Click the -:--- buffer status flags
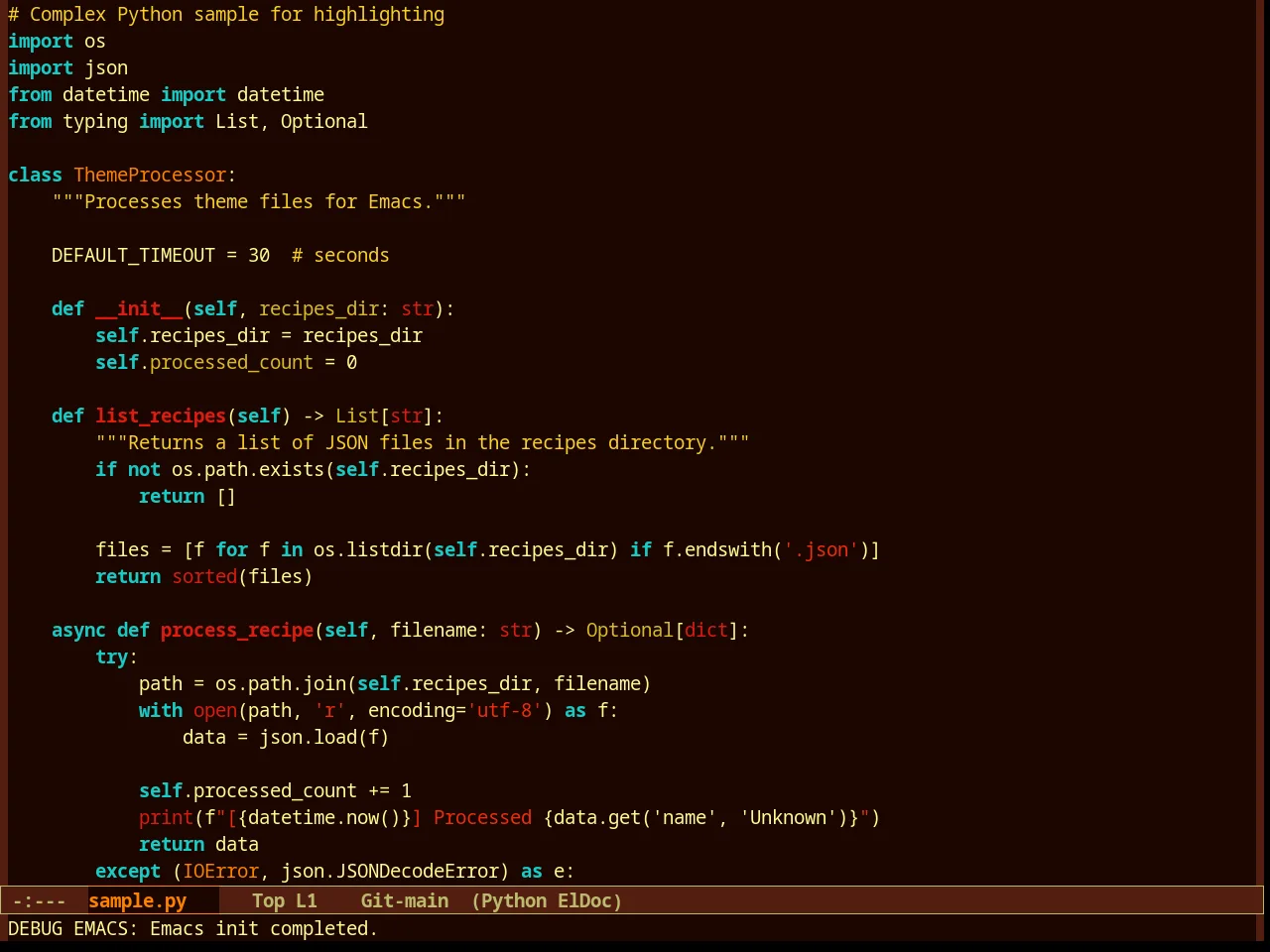 39,900
